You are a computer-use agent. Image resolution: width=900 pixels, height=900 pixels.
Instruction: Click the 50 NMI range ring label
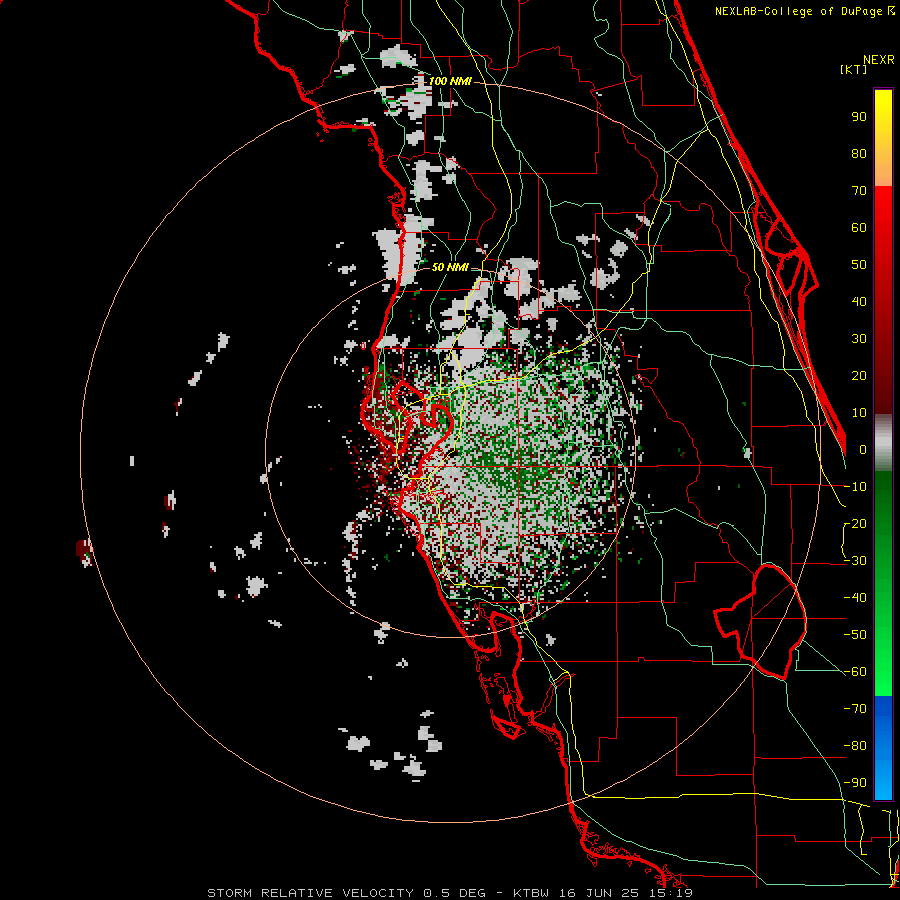point(449,267)
